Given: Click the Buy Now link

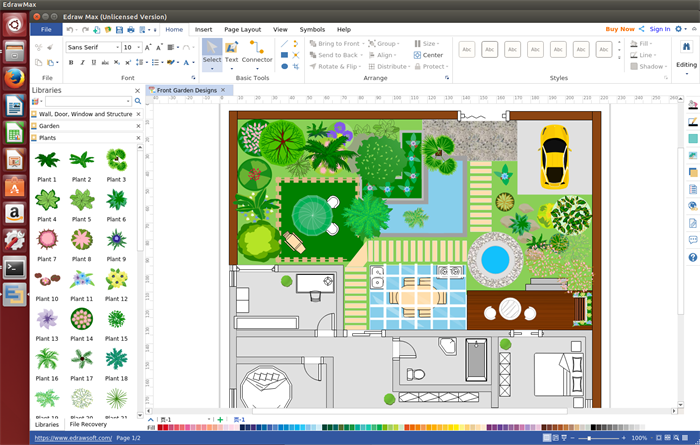Looking at the screenshot, I should pos(620,29).
